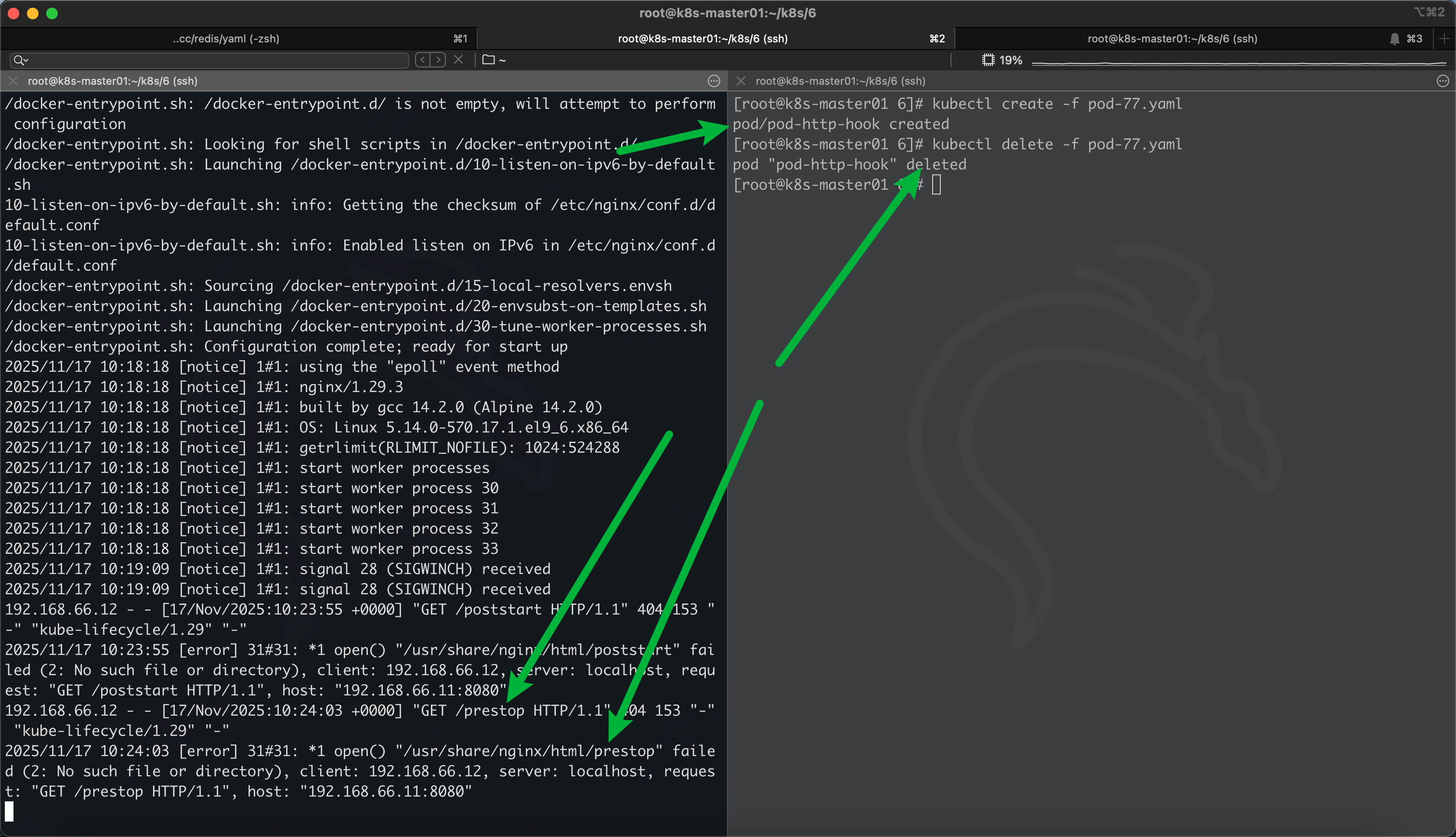
Task: Click inside the search text field
Action: point(218,60)
